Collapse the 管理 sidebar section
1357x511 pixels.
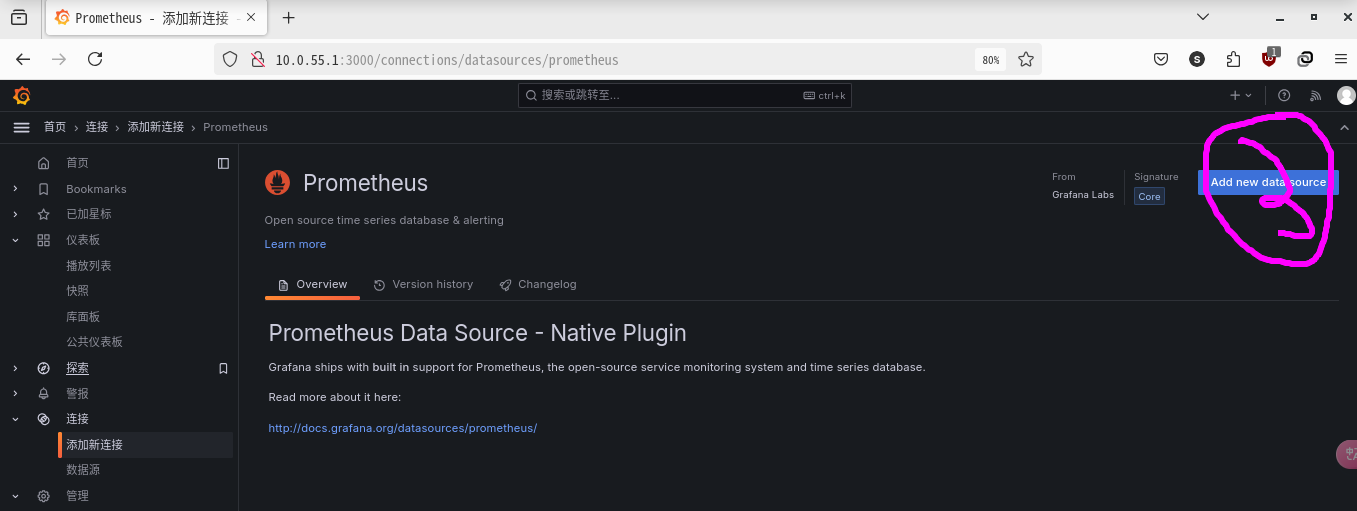[x=15, y=496]
